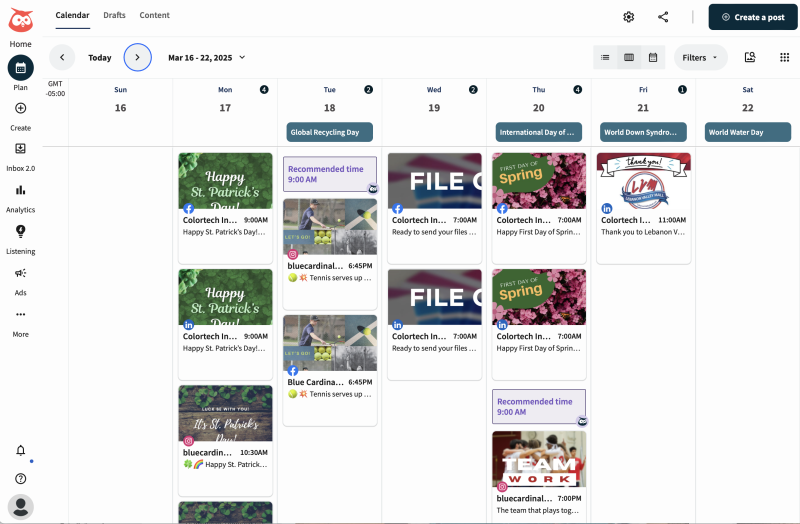Select Tuesday's Recommended time 9:00 AM slot
This screenshot has width=800, height=524.
[x=330, y=174]
